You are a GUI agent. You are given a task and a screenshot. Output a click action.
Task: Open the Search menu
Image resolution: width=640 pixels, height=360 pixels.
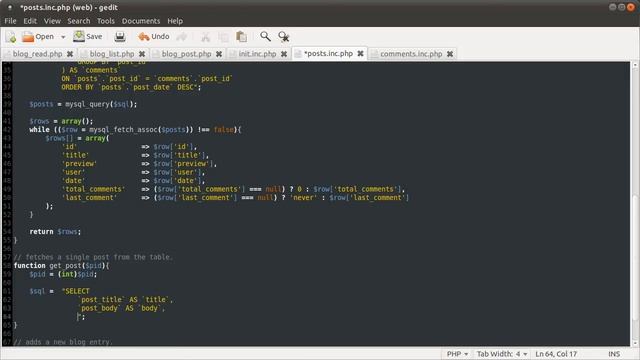click(x=79, y=21)
